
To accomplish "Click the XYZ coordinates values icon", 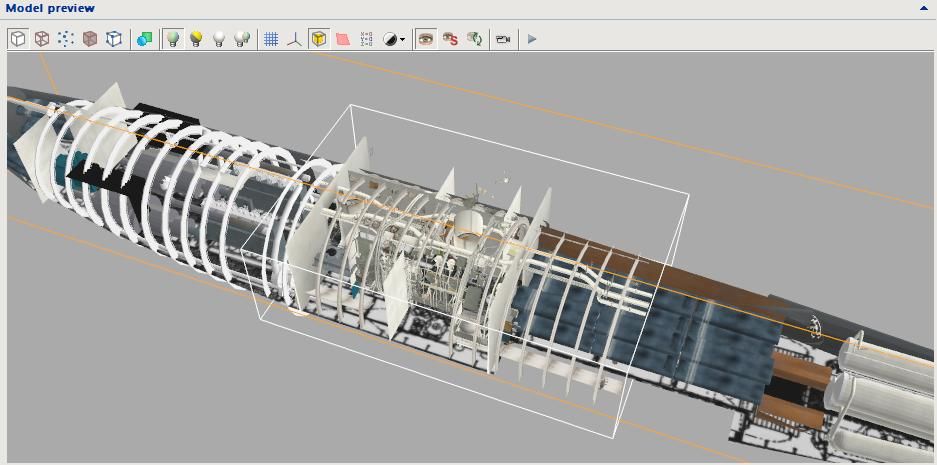I will pyautogui.click(x=367, y=39).
